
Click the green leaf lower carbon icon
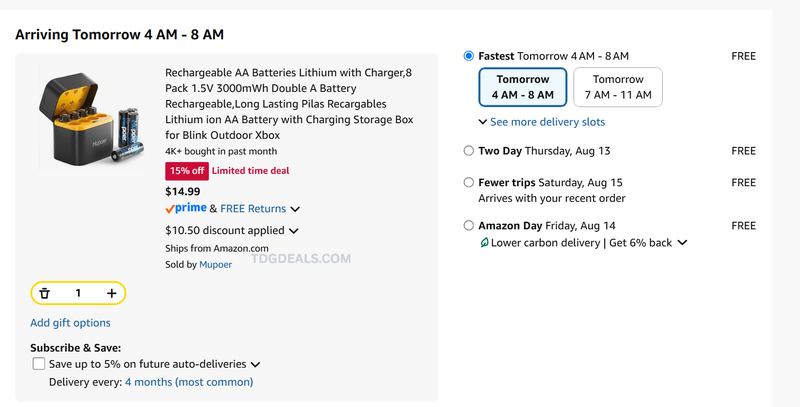point(484,243)
